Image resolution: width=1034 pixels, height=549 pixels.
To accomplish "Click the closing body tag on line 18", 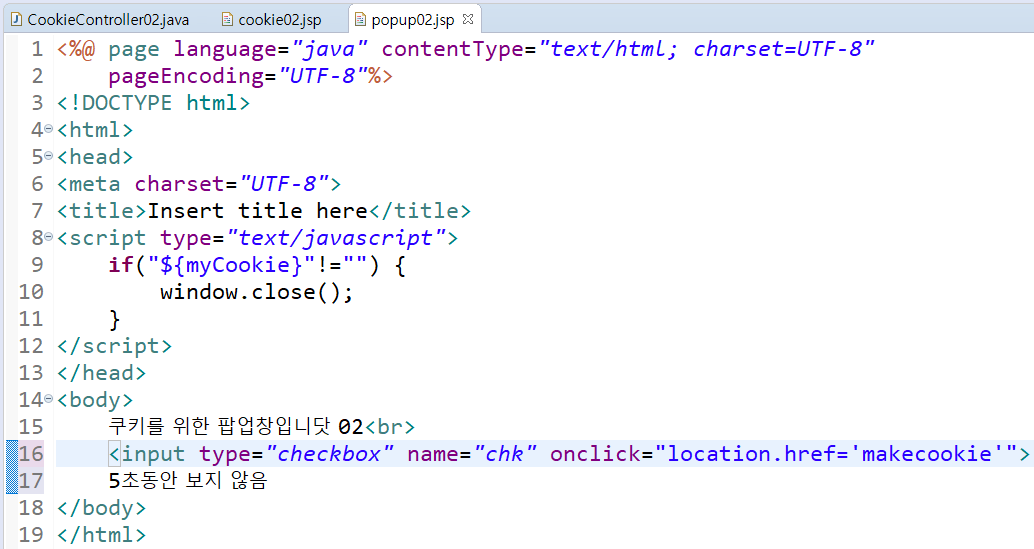I will click(101, 508).
